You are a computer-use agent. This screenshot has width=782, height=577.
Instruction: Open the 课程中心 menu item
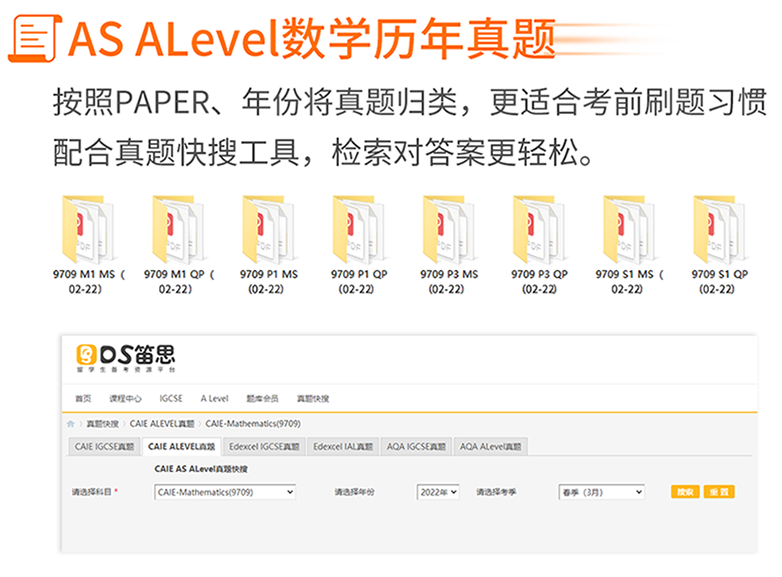click(x=125, y=398)
